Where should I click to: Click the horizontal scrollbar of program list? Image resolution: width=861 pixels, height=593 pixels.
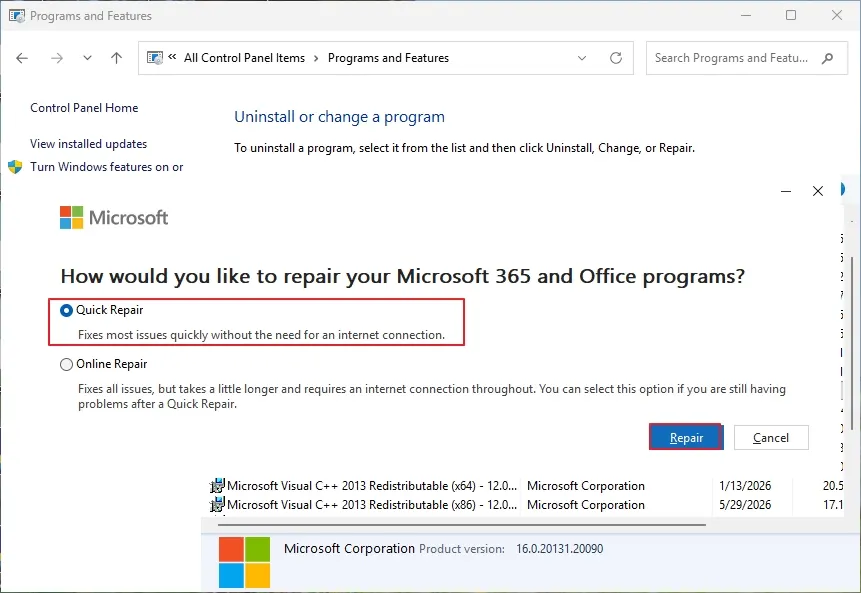tap(461, 525)
